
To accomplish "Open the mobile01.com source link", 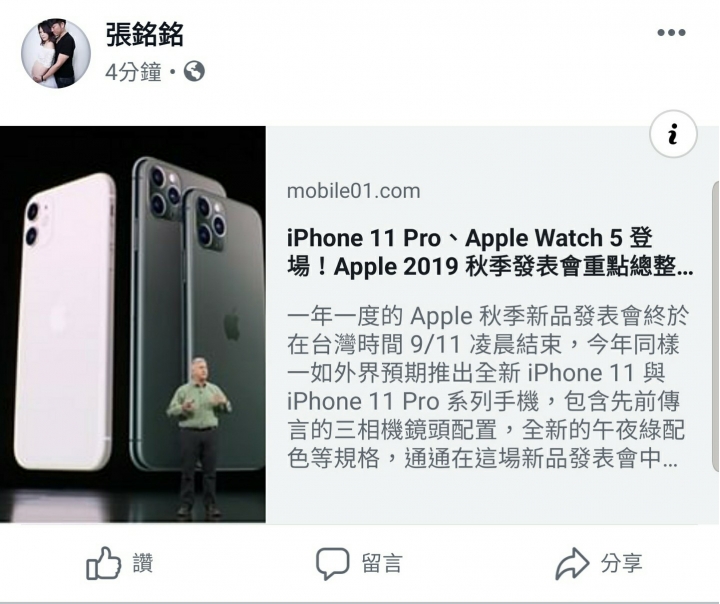I will (x=354, y=191).
